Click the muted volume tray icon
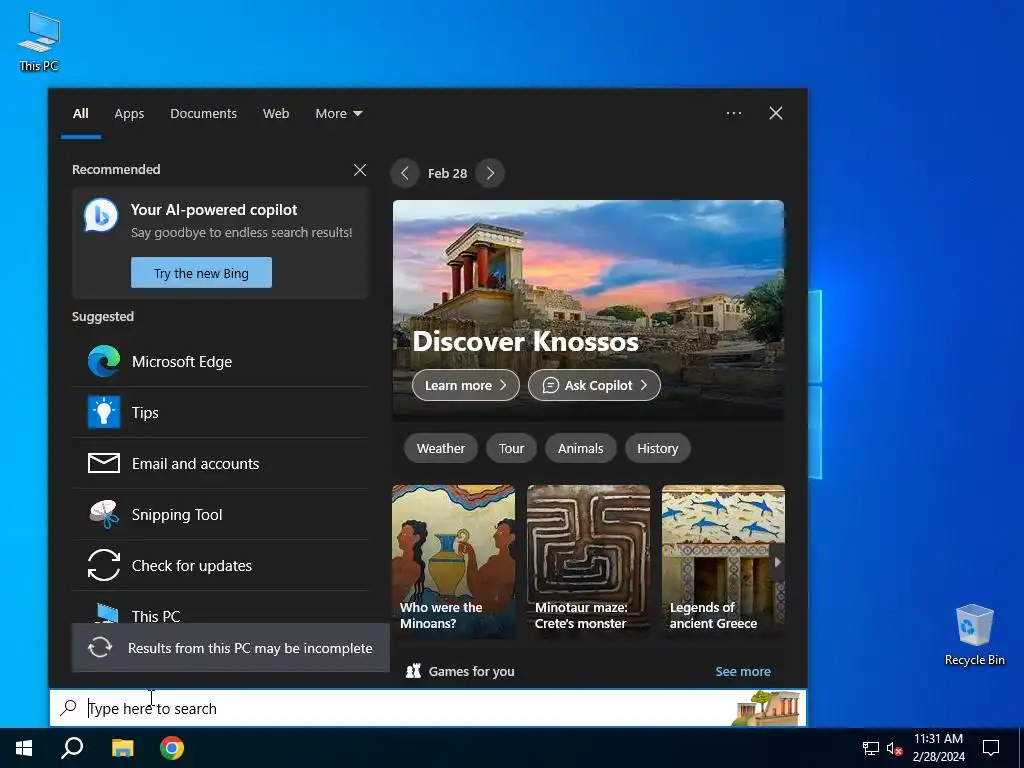 click(x=894, y=748)
